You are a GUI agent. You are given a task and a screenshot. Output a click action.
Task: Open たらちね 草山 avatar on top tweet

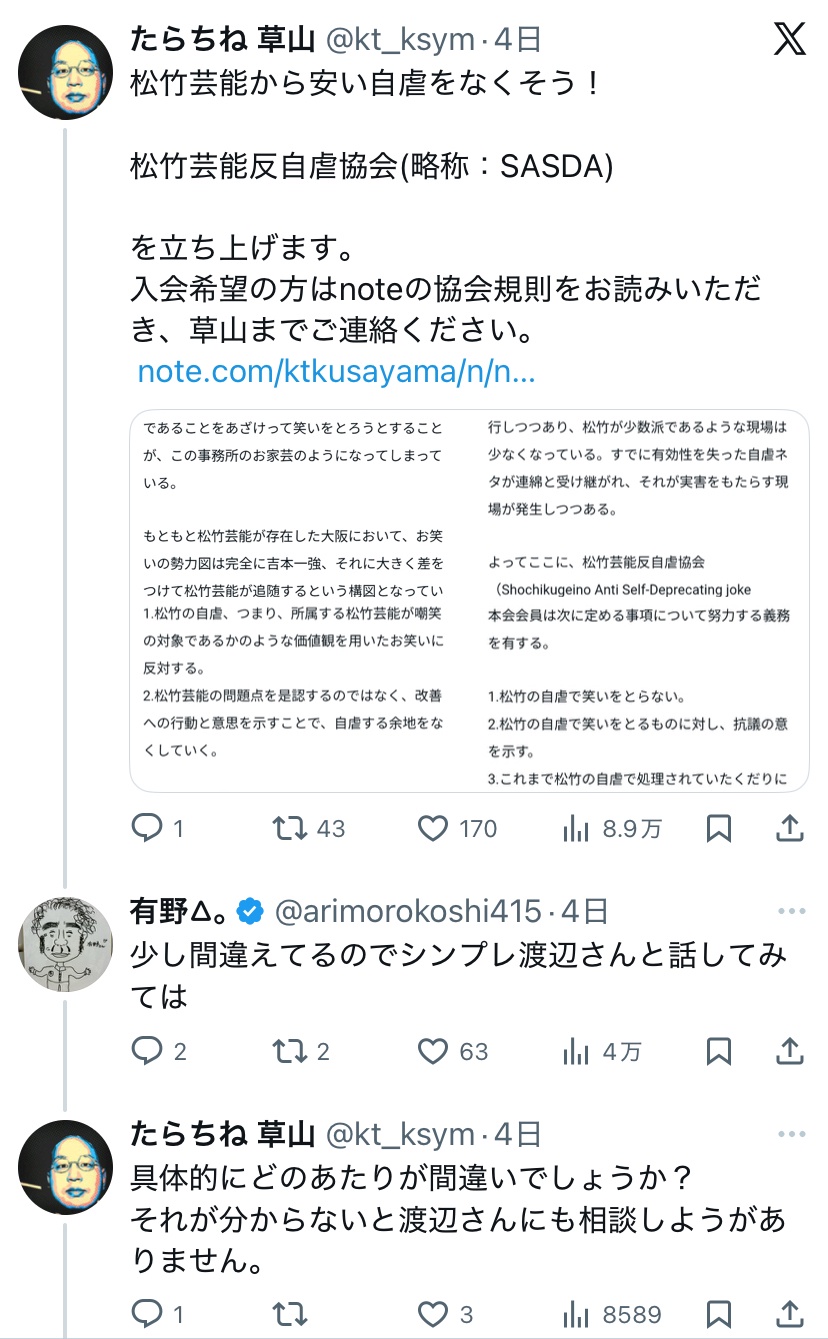pyautogui.click(x=65, y=73)
